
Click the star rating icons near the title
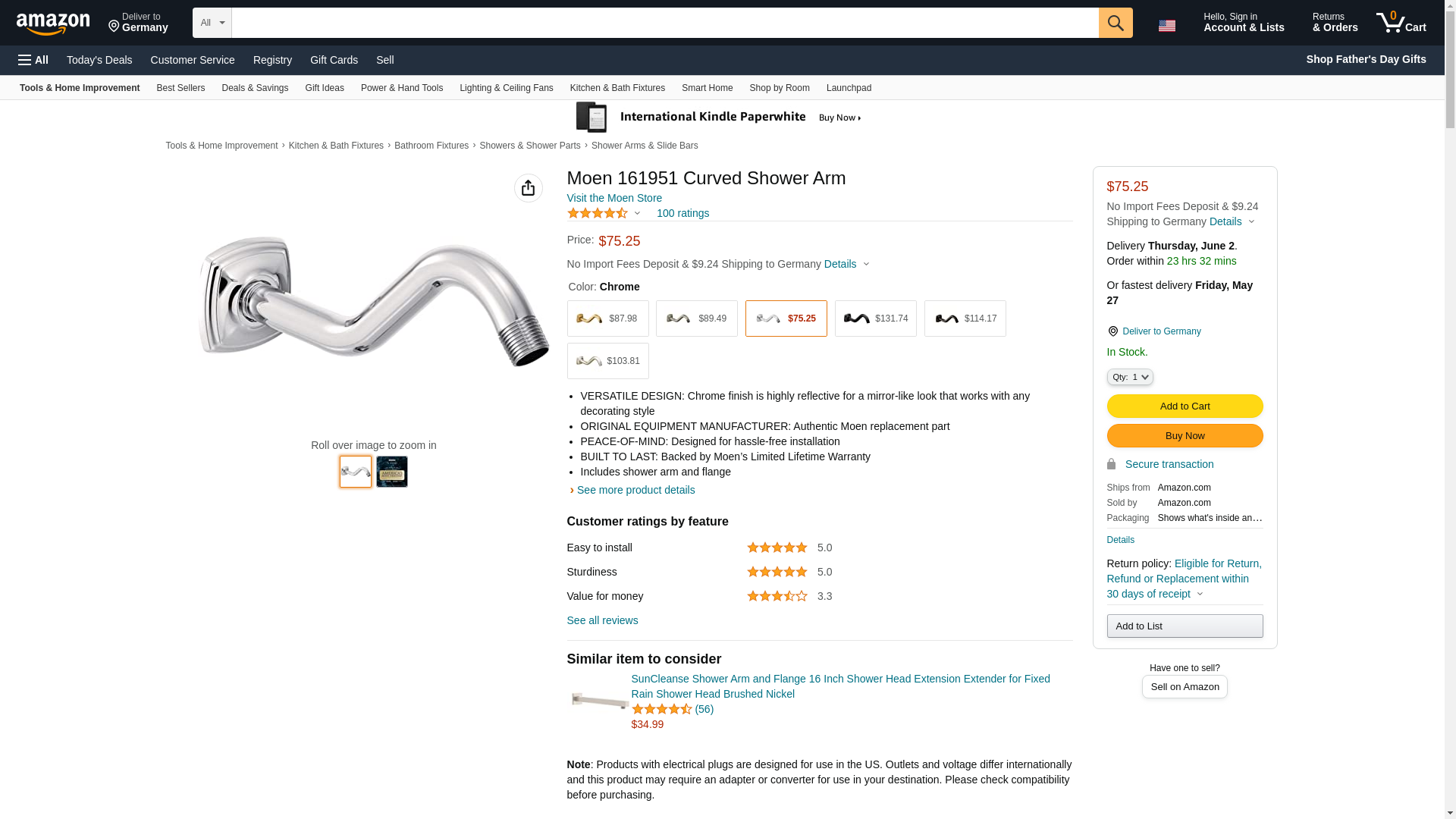tap(598, 214)
